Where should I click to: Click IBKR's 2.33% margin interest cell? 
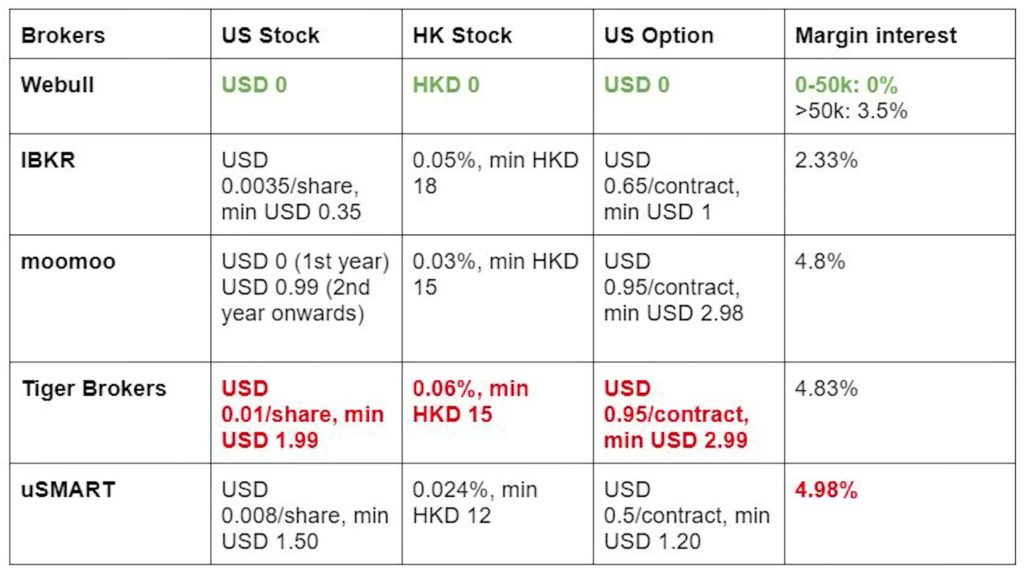[x=826, y=160]
